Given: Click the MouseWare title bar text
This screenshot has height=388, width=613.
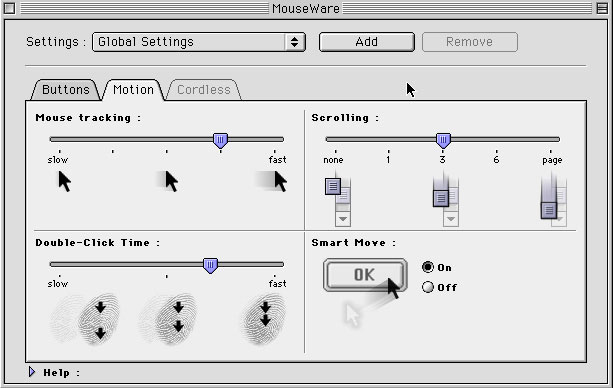Looking at the screenshot, I should pyautogui.click(x=306, y=9).
